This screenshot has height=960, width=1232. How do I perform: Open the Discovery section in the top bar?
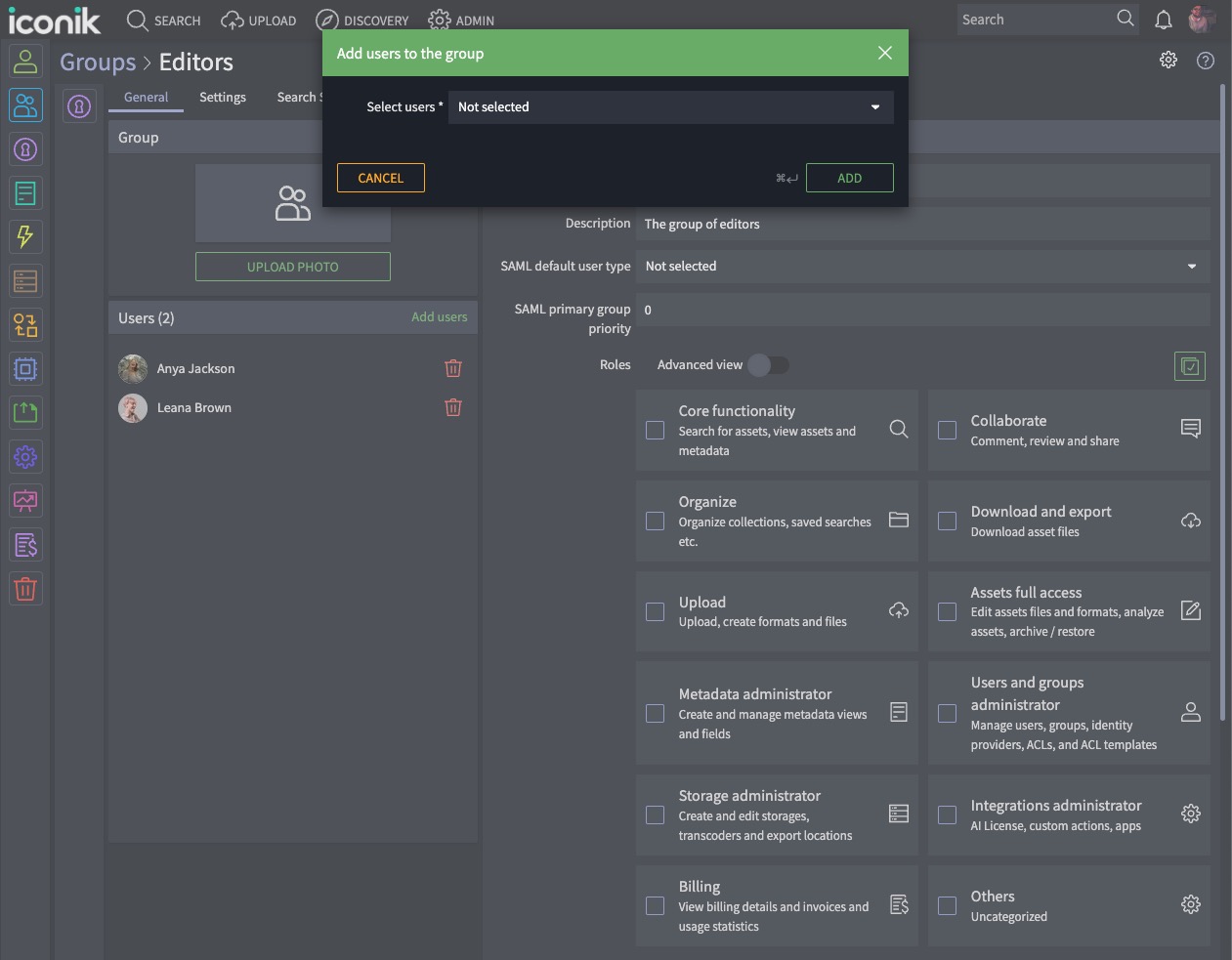point(362,20)
